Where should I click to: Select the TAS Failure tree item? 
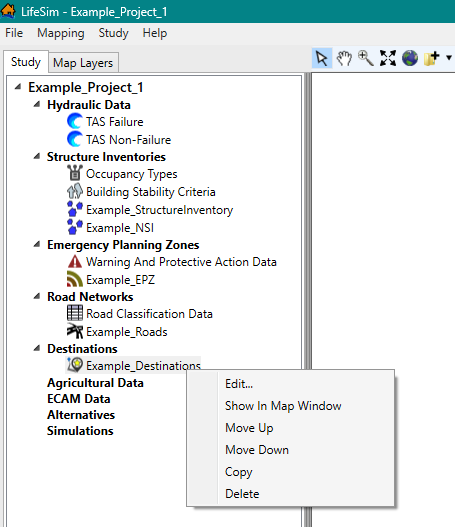(115, 122)
